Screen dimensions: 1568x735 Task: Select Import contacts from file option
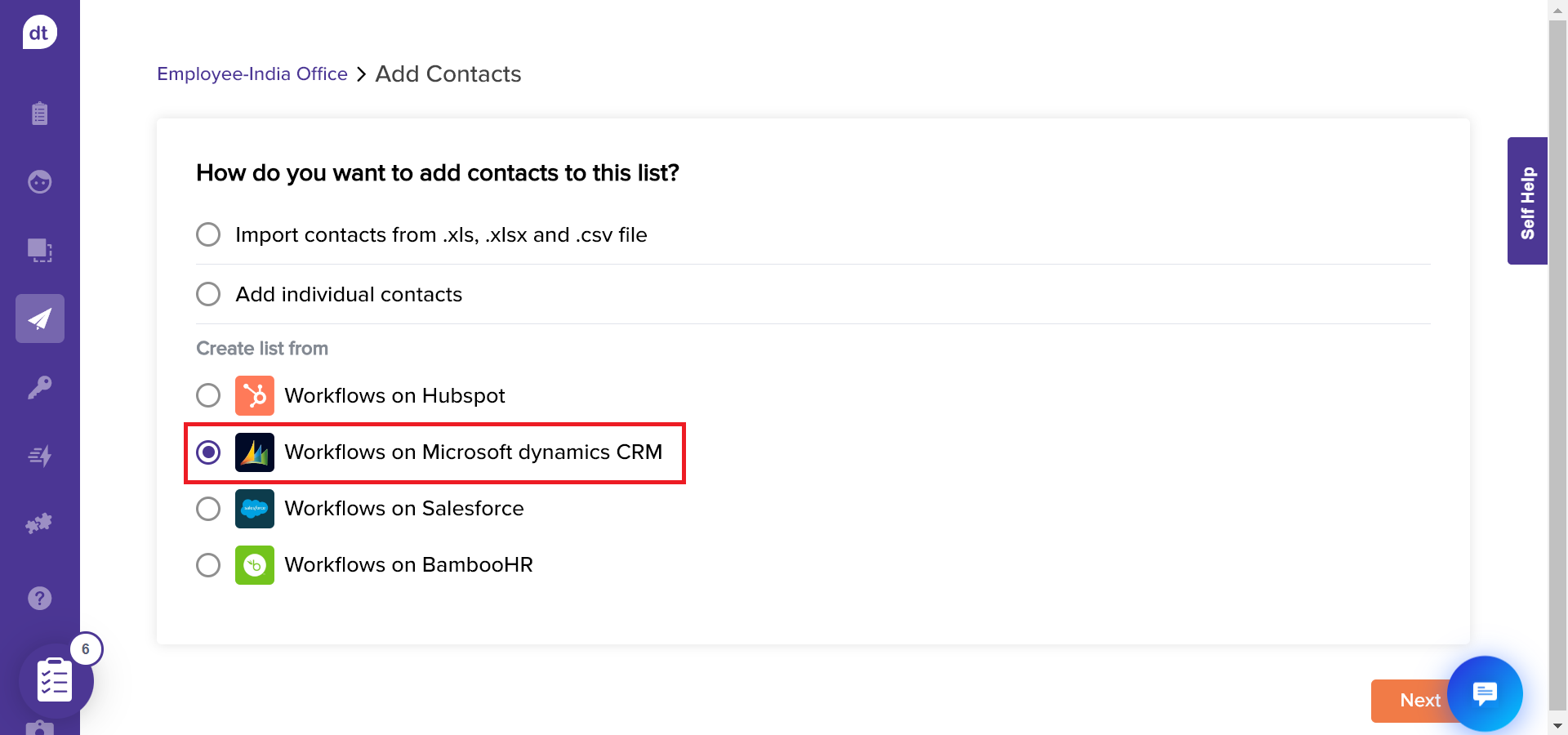208,235
